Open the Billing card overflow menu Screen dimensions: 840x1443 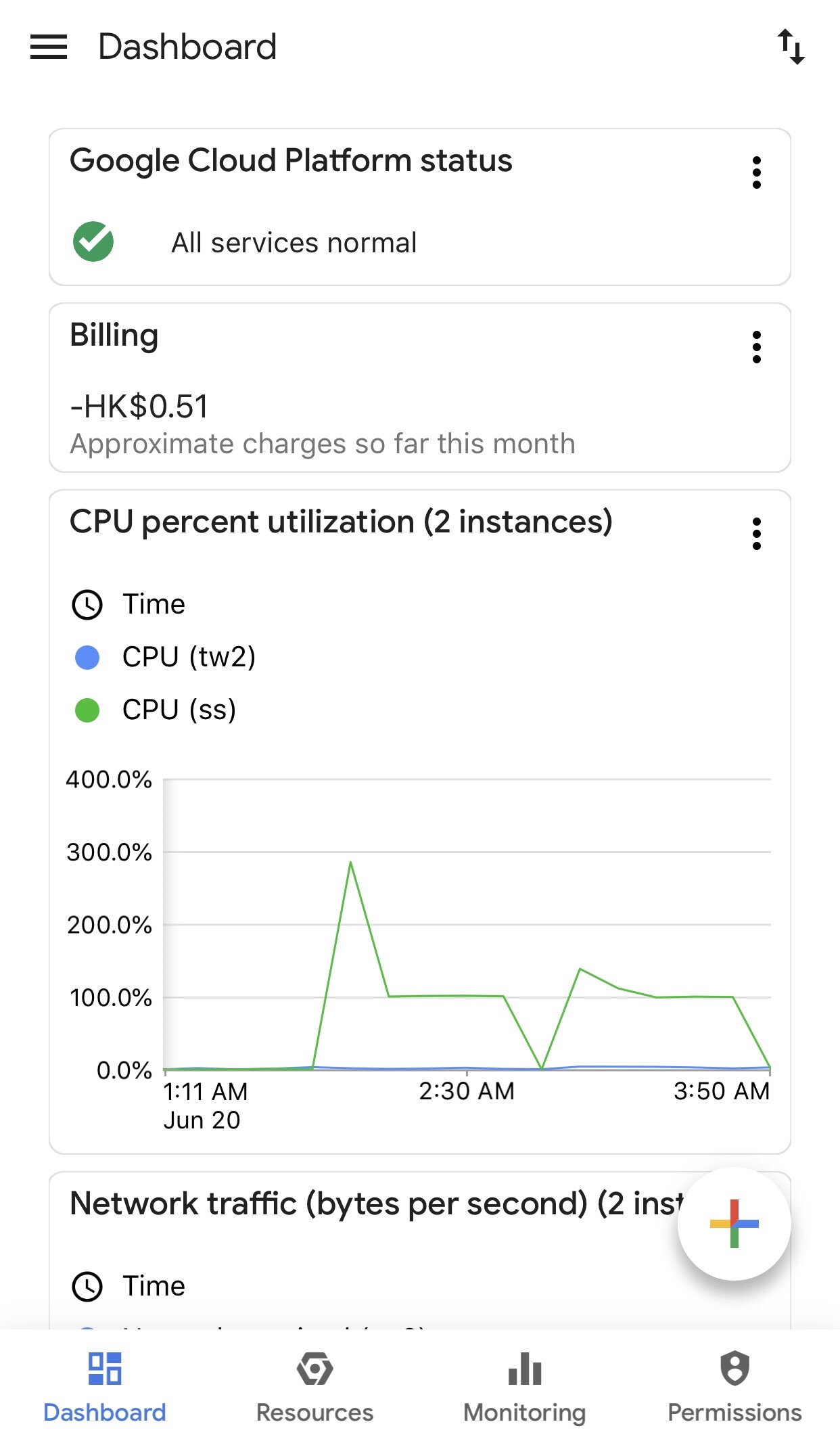(757, 347)
